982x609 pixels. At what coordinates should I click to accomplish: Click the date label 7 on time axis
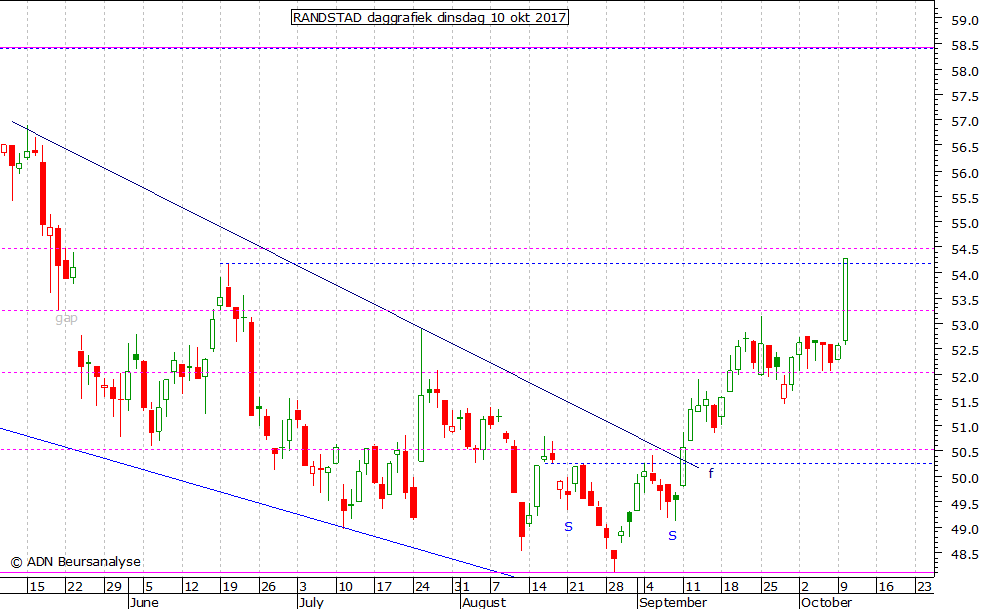point(496,587)
